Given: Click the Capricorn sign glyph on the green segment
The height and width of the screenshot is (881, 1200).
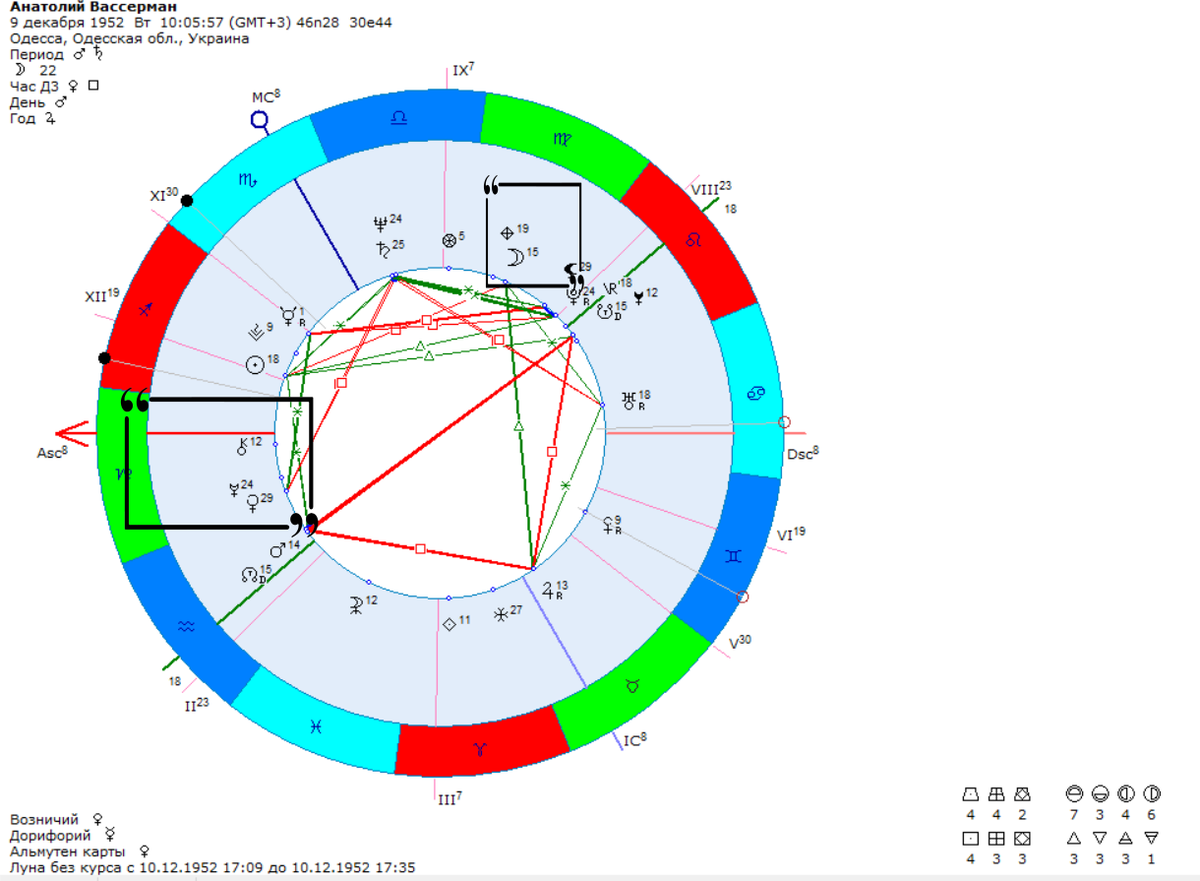Looking at the screenshot, I should [122, 474].
